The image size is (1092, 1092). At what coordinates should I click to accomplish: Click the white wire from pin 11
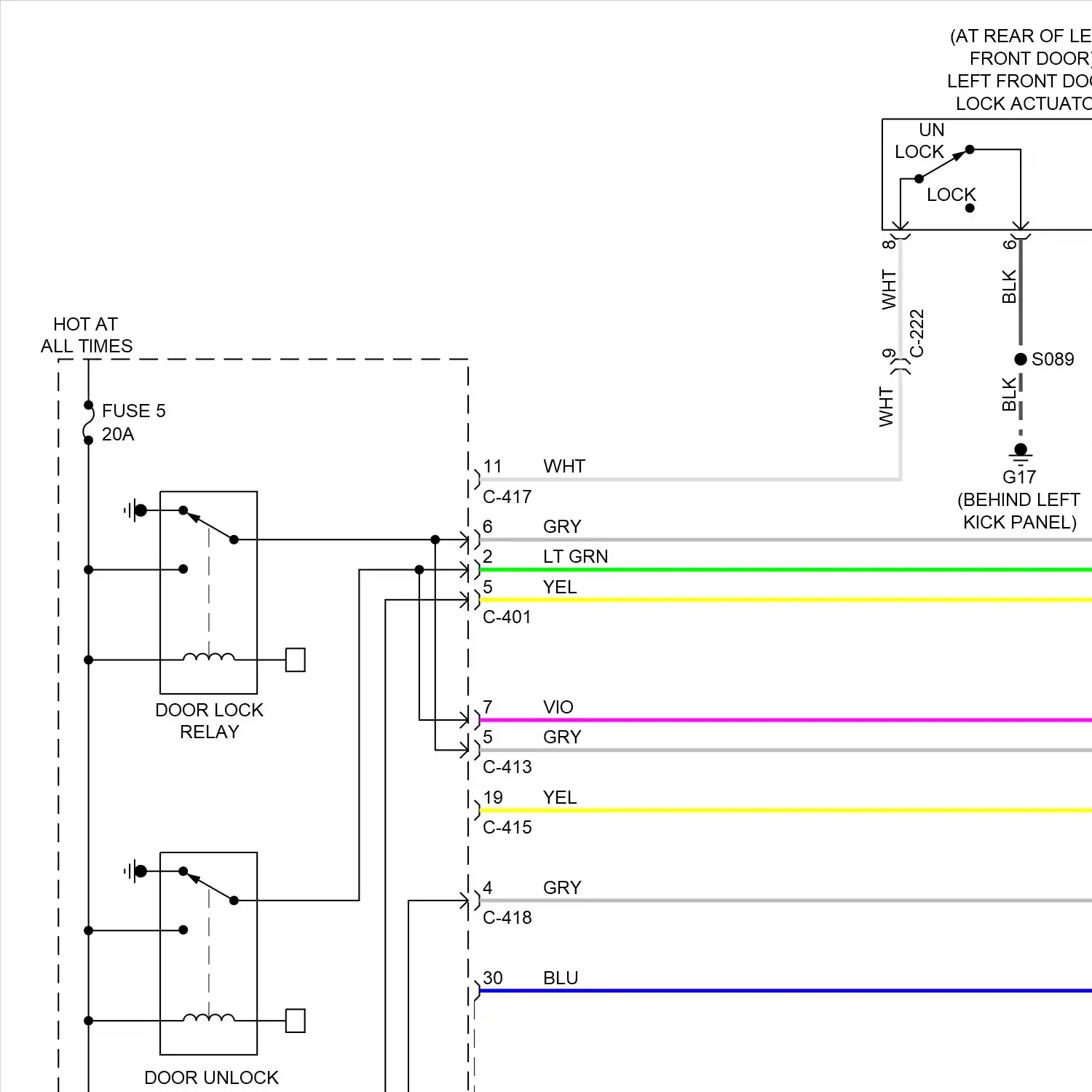690,479
